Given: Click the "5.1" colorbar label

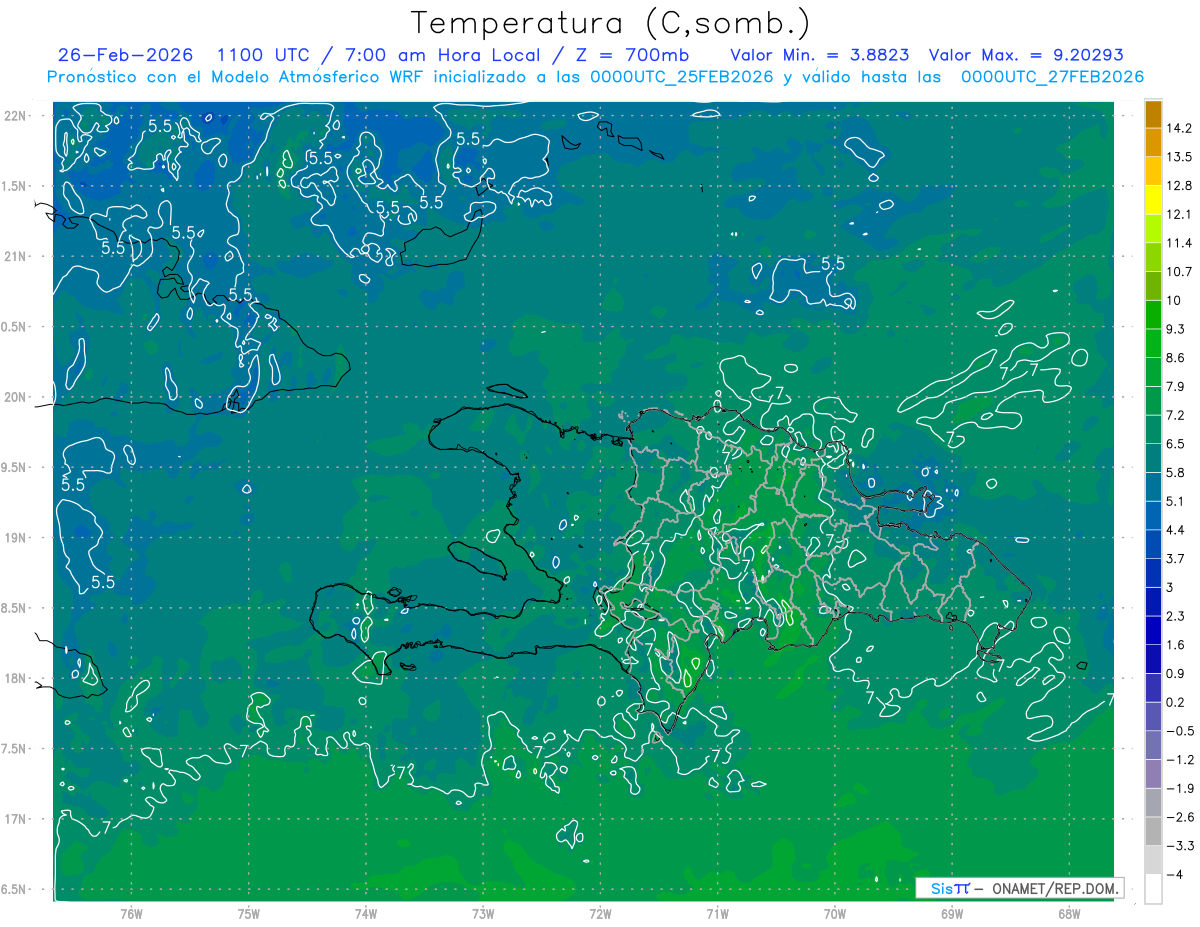Looking at the screenshot, I should click(x=1175, y=501).
